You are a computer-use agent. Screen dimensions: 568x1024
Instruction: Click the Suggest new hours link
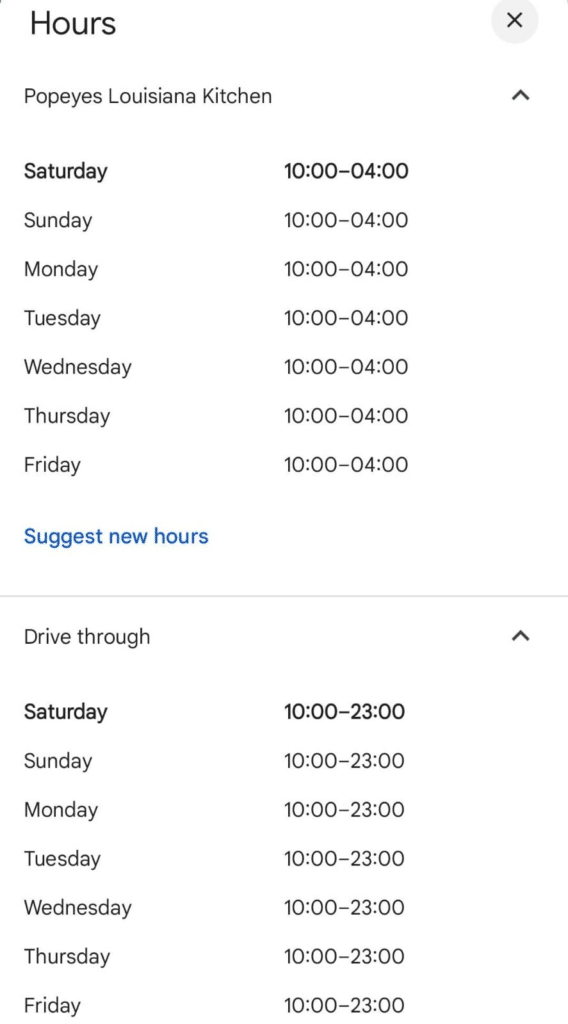(116, 536)
